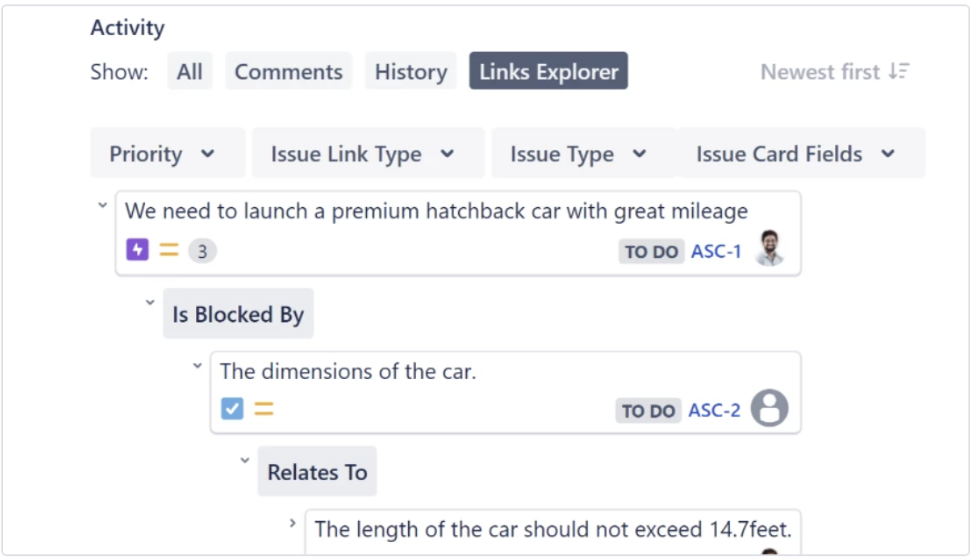The height and width of the screenshot is (558, 970).
Task: Collapse the Relates To group
Action: pos(245,460)
